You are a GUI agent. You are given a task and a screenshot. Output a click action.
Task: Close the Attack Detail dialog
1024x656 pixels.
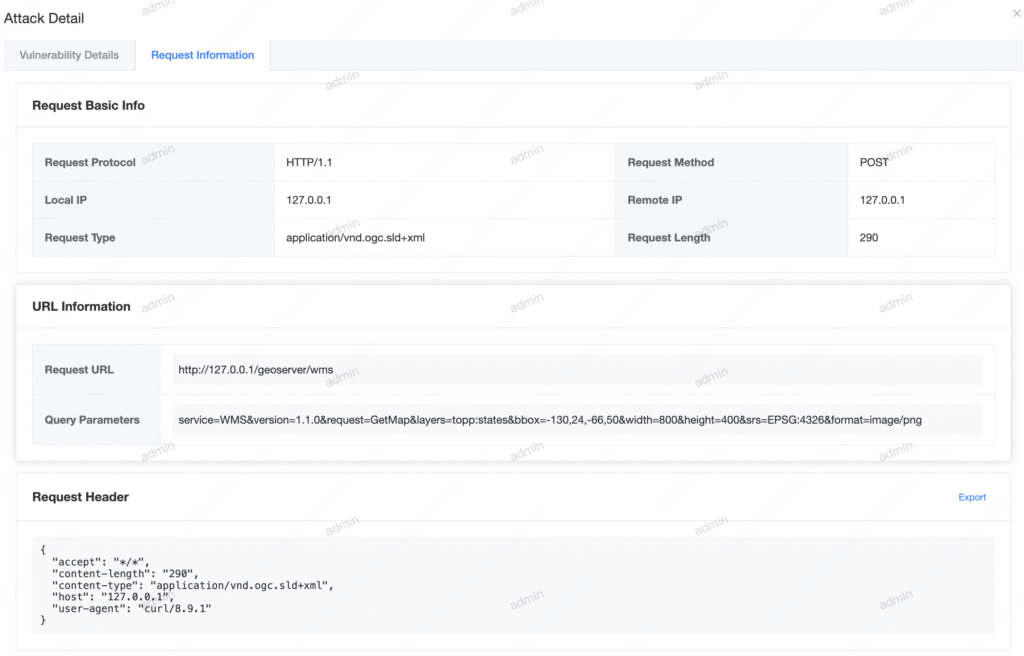pos(1017,14)
